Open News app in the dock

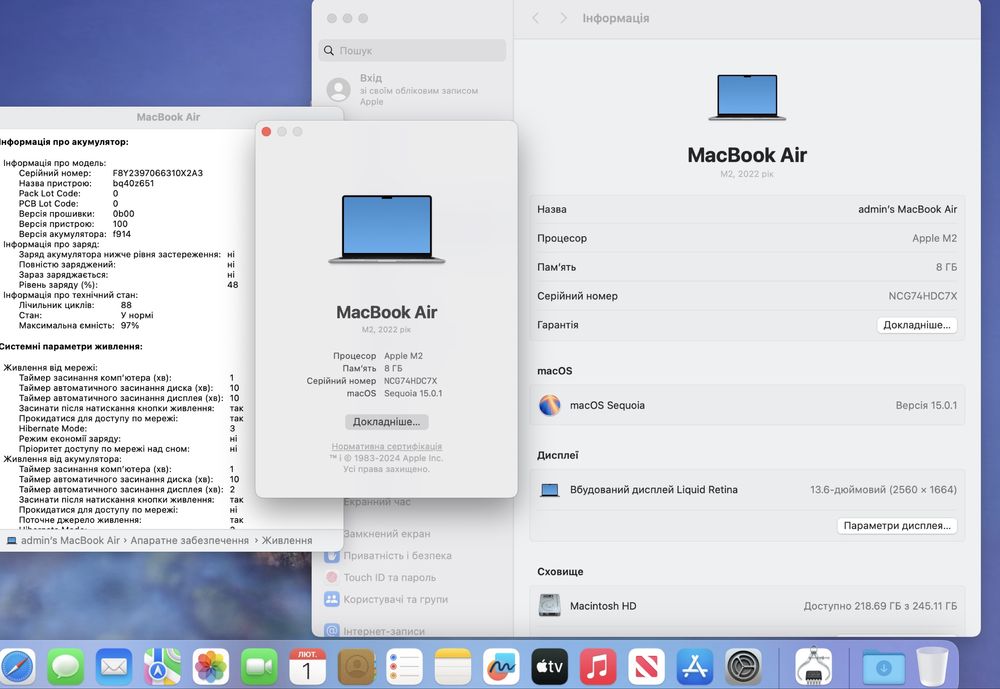point(647,667)
